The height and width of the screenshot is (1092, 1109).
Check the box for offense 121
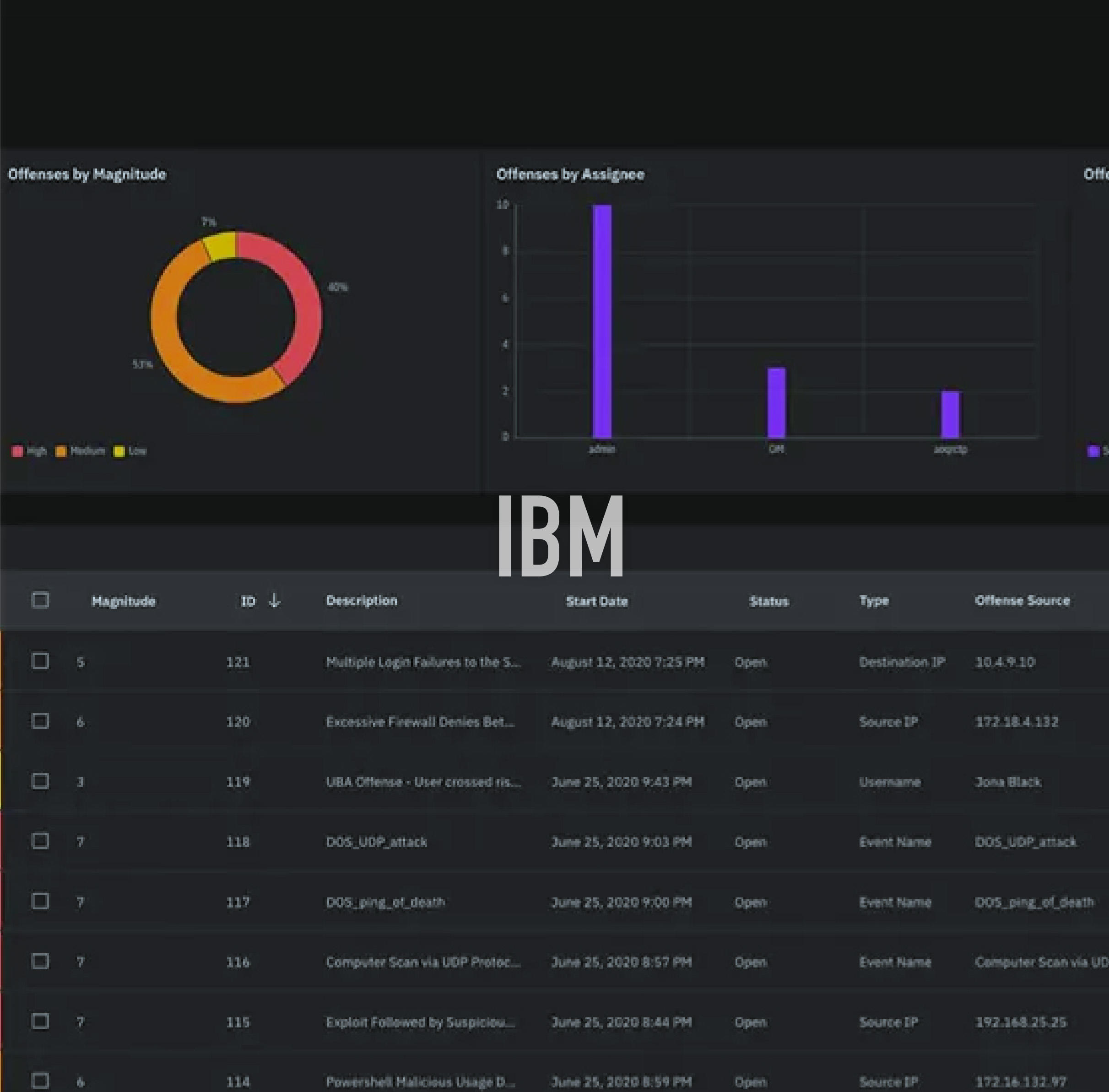(x=40, y=661)
